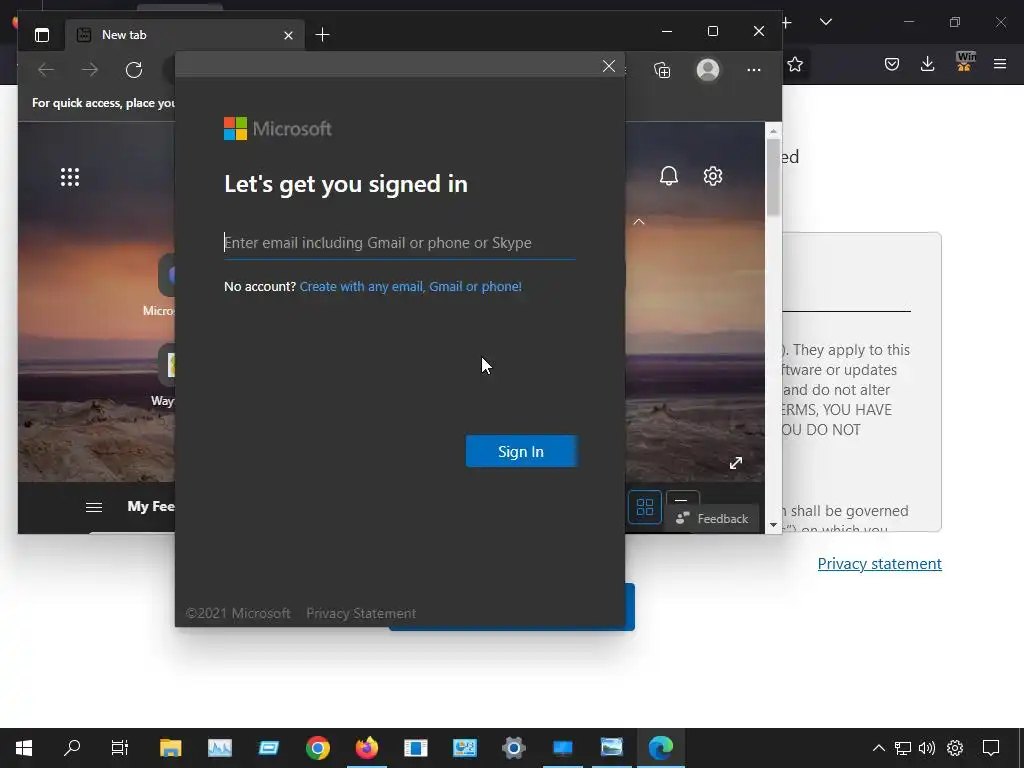Open the gear Settings app in taskbar
Screen dimensions: 1024x768
[513, 748]
